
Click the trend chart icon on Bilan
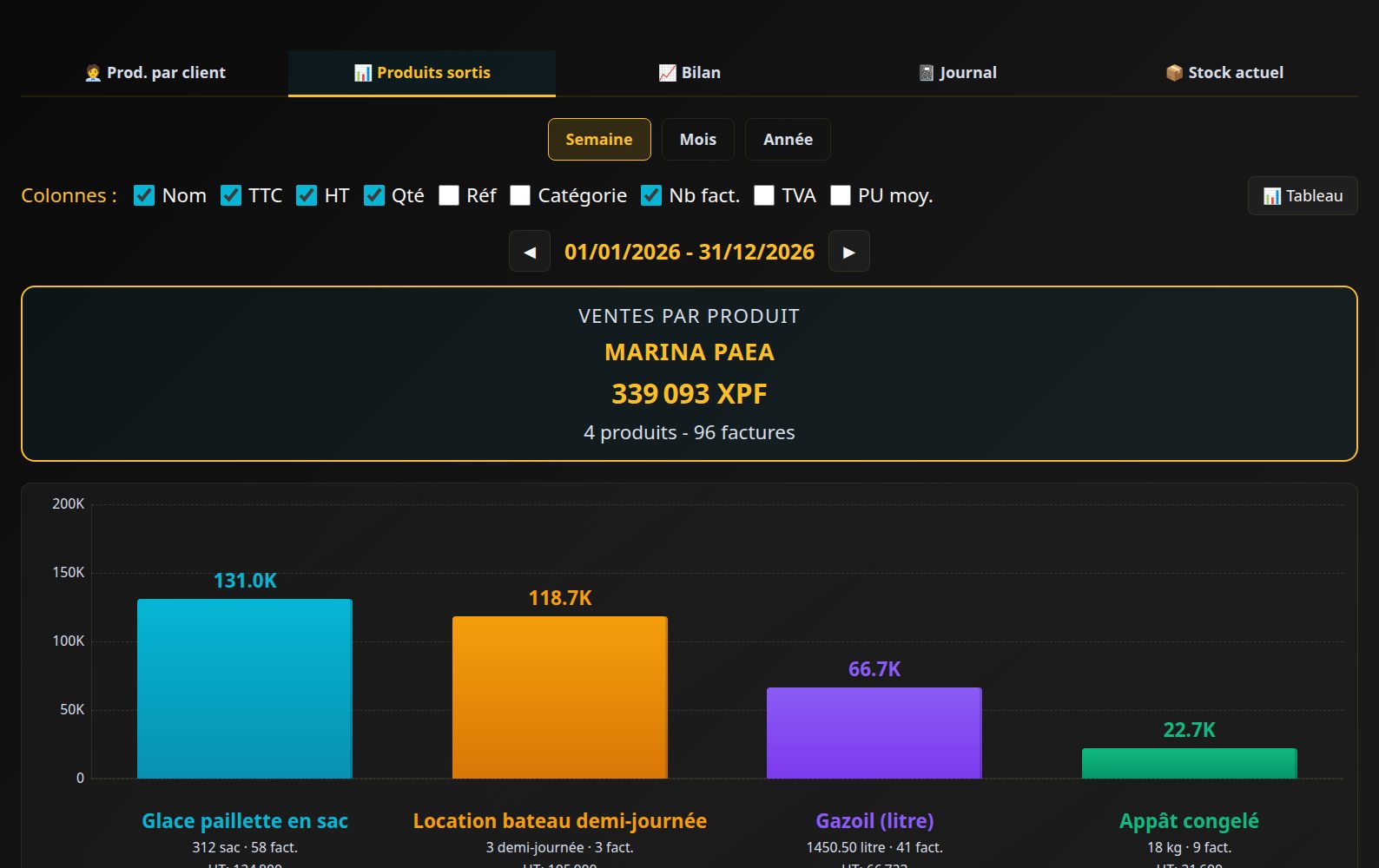(x=667, y=73)
